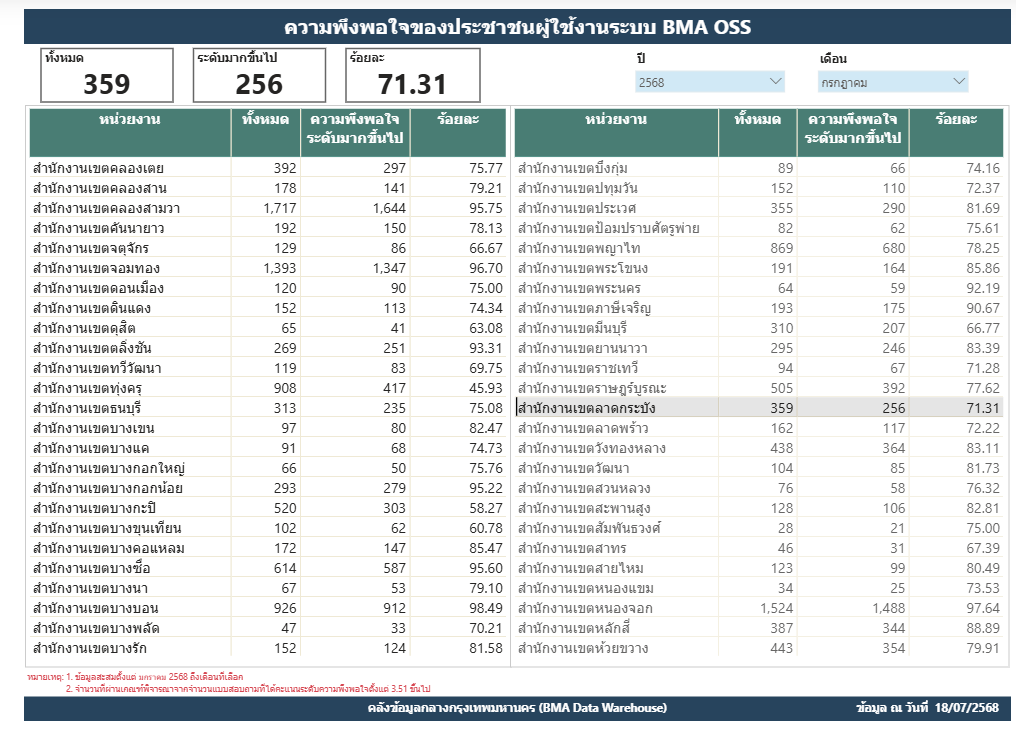The width and height of the screenshot is (1016, 730).
Task: Select row สำนักงานเขตพระโขนง
Action: point(759,268)
